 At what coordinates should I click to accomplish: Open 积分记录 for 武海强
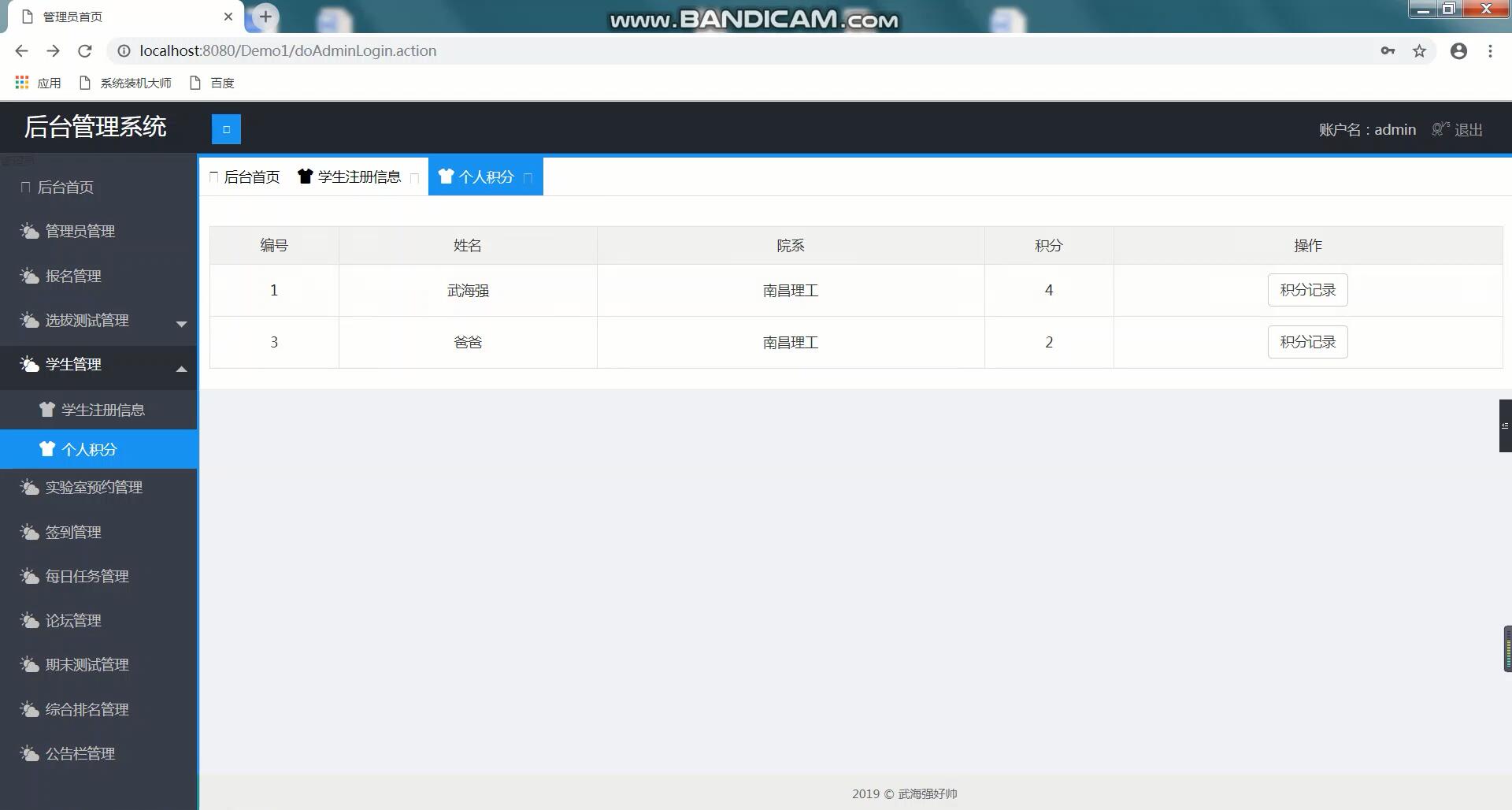coord(1307,290)
